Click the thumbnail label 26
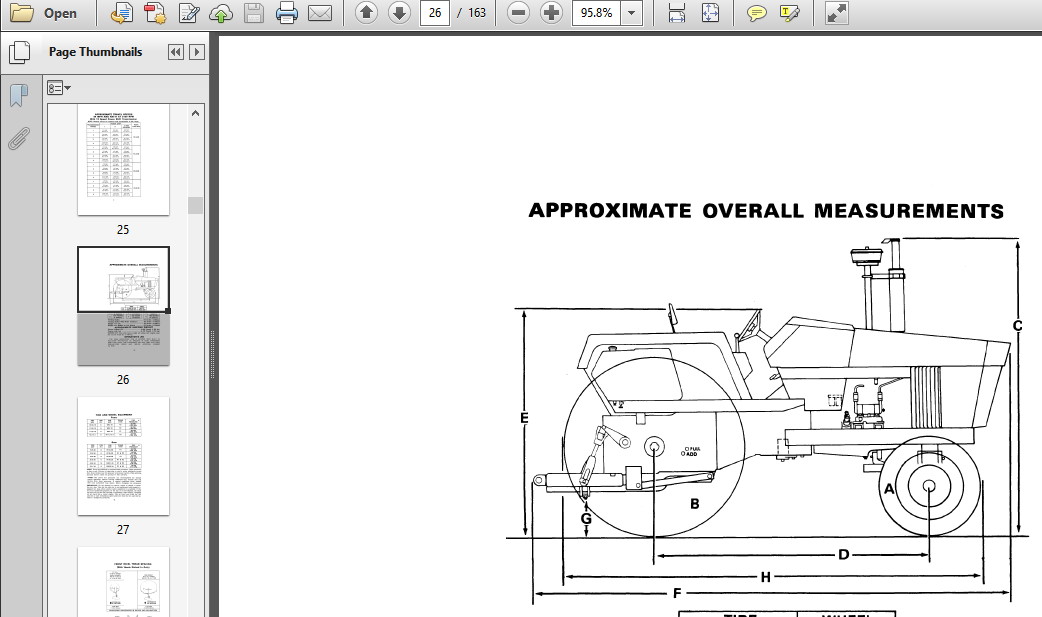The width and height of the screenshot is (1042, 617). pos(123,380)
